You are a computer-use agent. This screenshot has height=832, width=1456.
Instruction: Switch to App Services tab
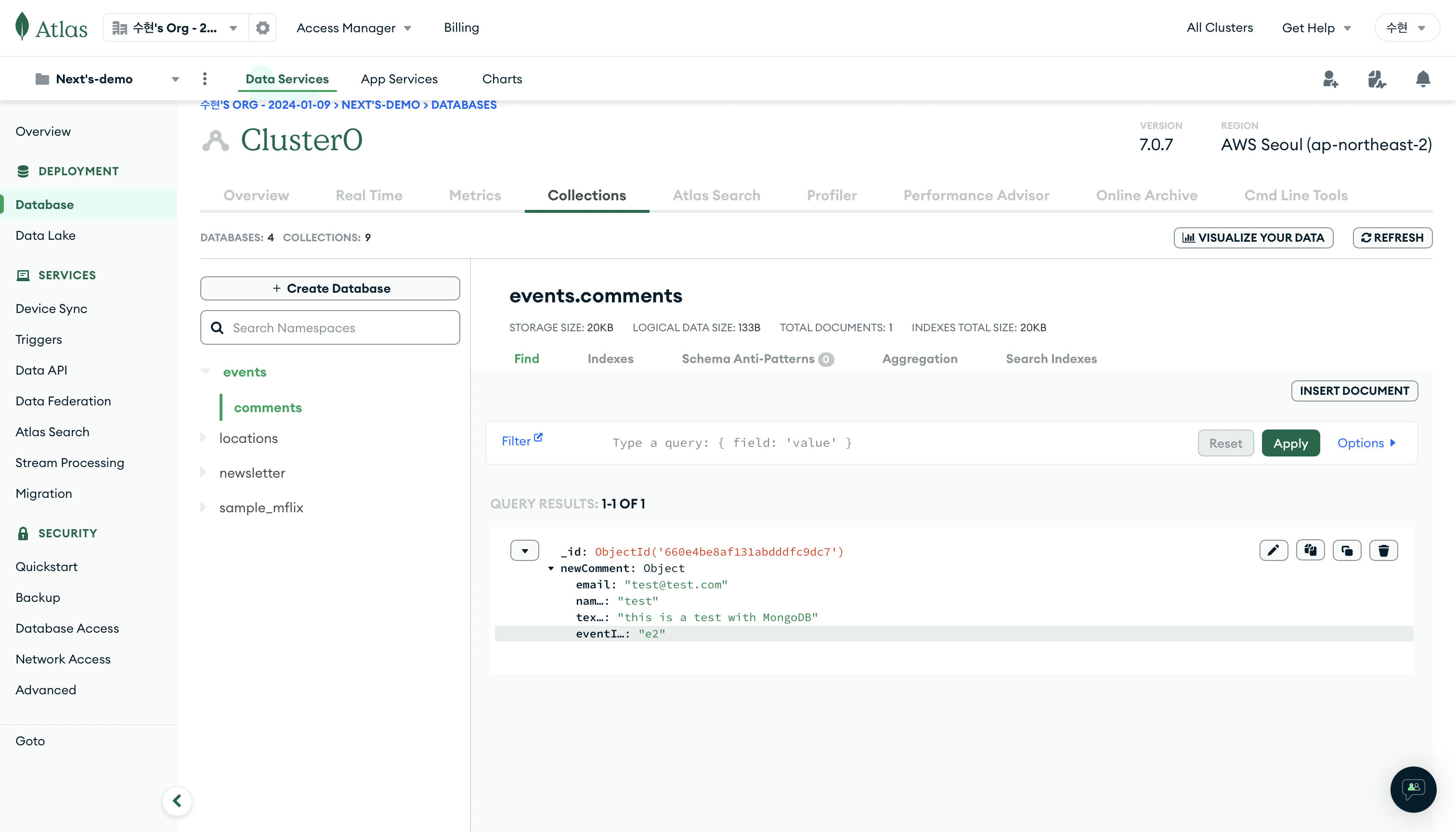[399, 79]
